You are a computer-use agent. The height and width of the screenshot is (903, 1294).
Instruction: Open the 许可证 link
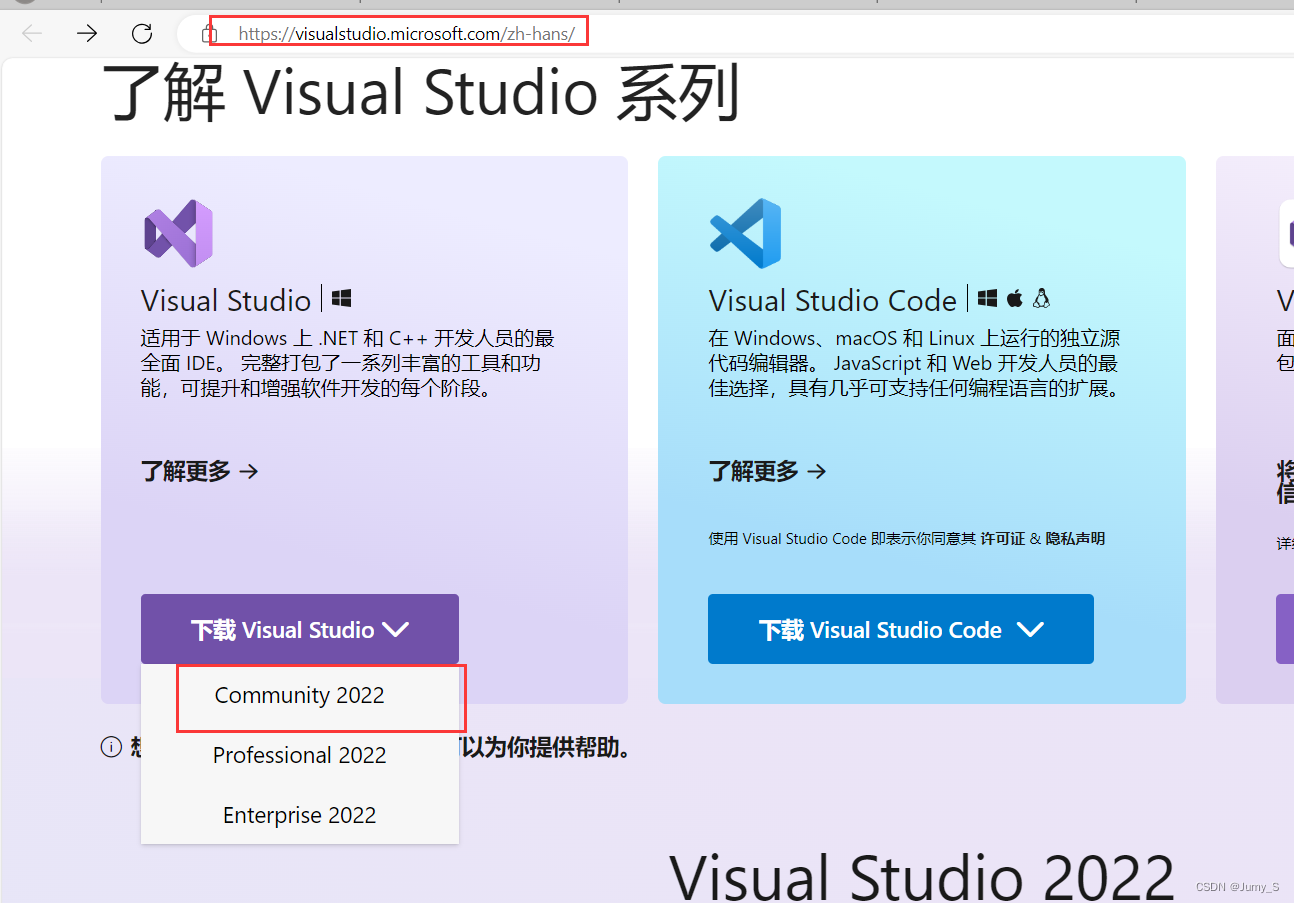1002,539
